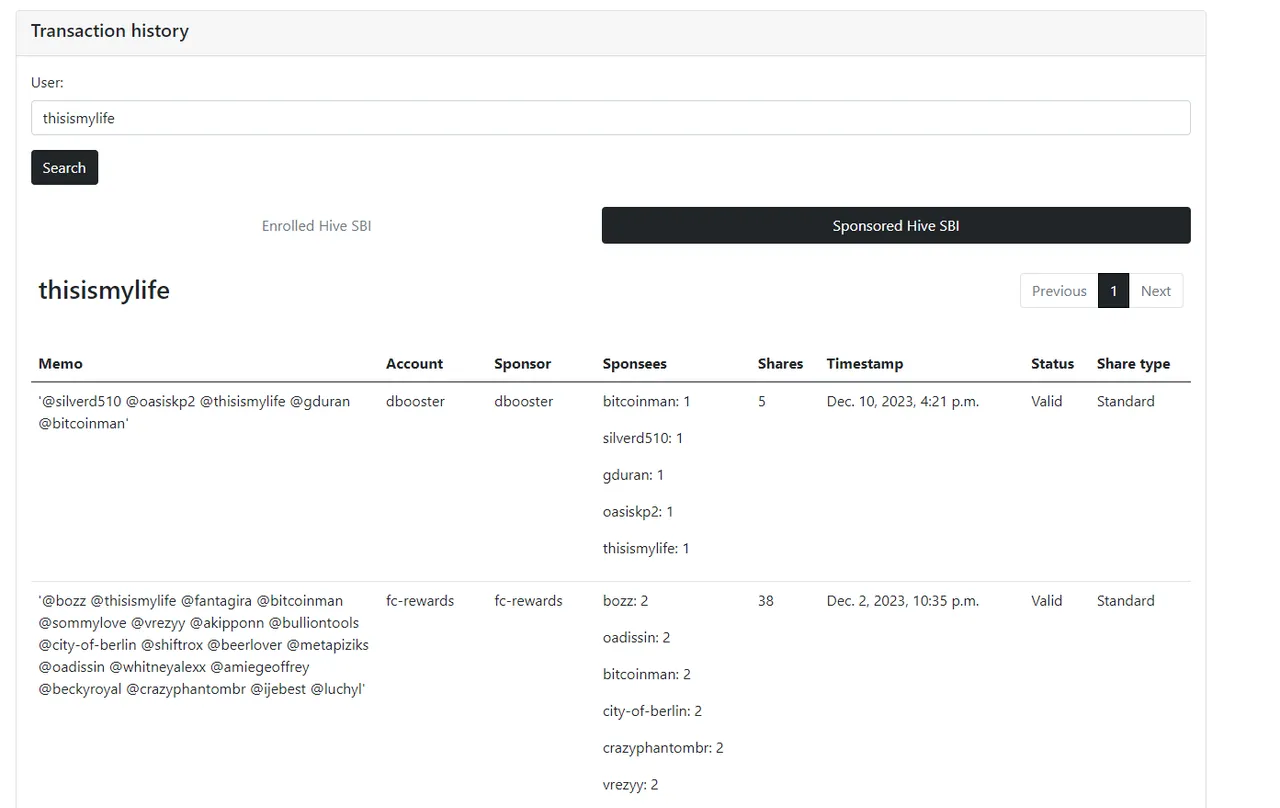Image resolution: width=1280 pixels, height=808 pixels.
Task: Click the sponsee 'bitcoinman: 2'
Action: [647, 674]
